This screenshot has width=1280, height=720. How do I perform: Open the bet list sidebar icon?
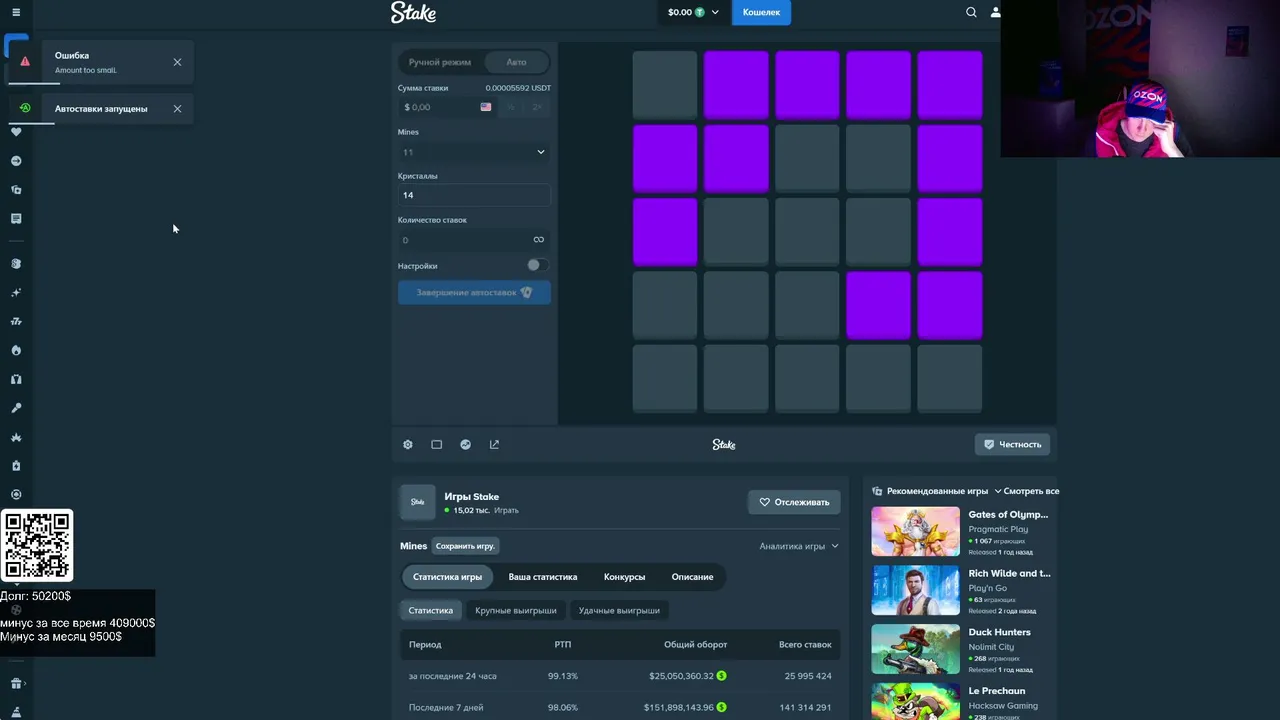[16, 218]
